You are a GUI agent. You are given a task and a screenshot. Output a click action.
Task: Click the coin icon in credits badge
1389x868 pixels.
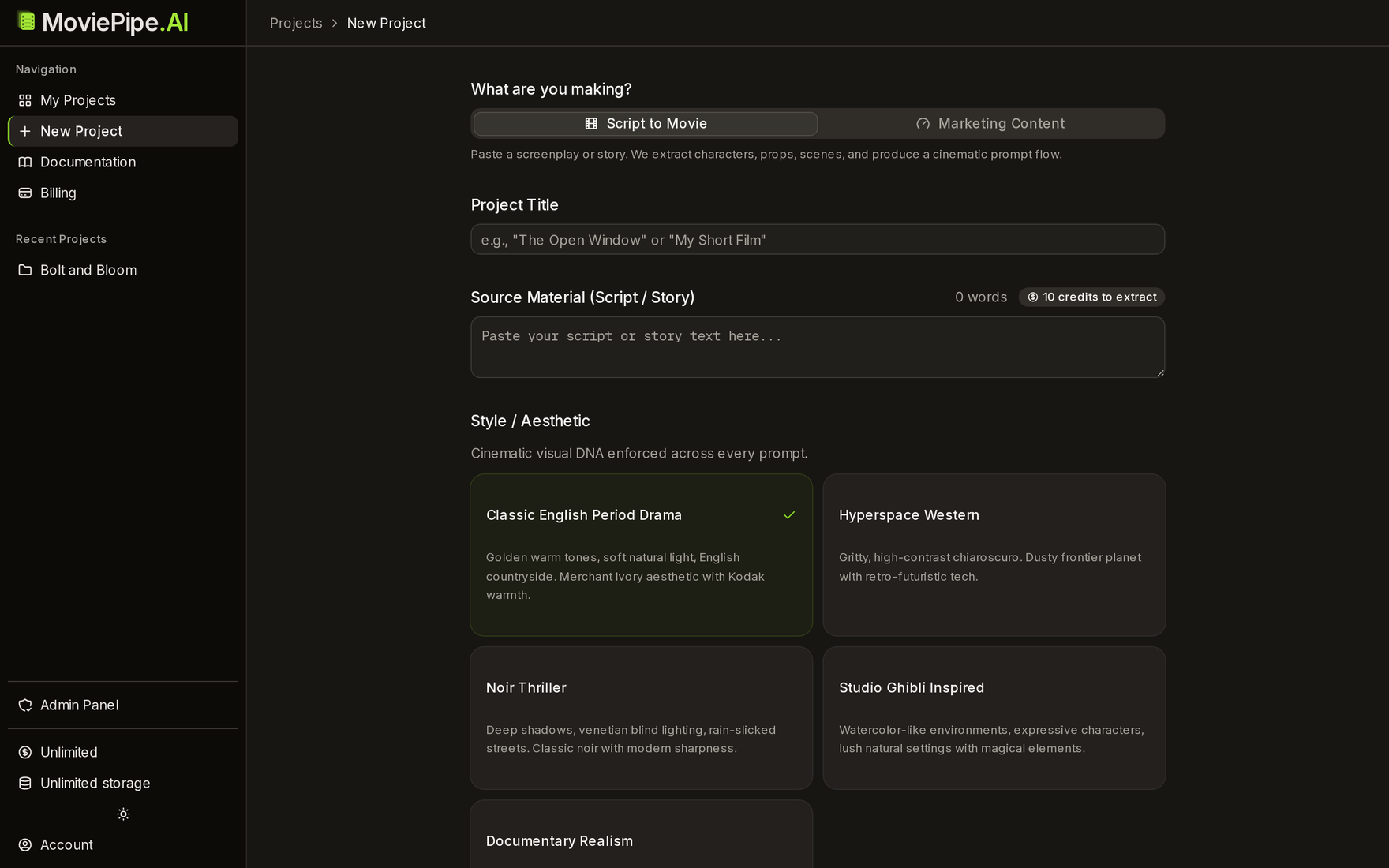click(x=1032, y=297)
